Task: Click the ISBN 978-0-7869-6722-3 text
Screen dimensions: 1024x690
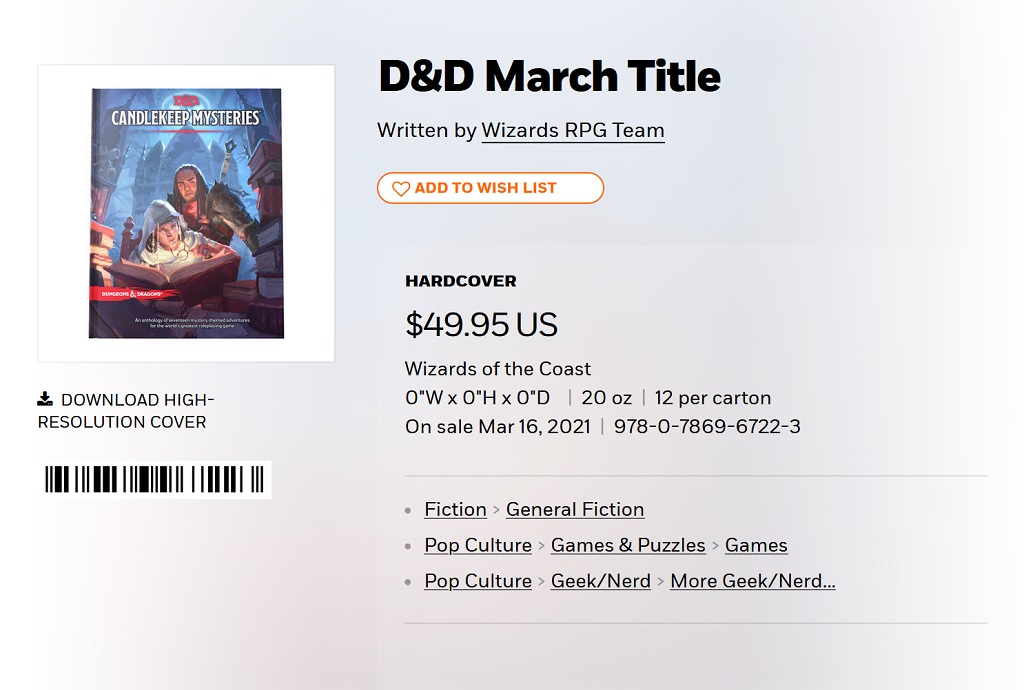Action: tap(707, 426)
